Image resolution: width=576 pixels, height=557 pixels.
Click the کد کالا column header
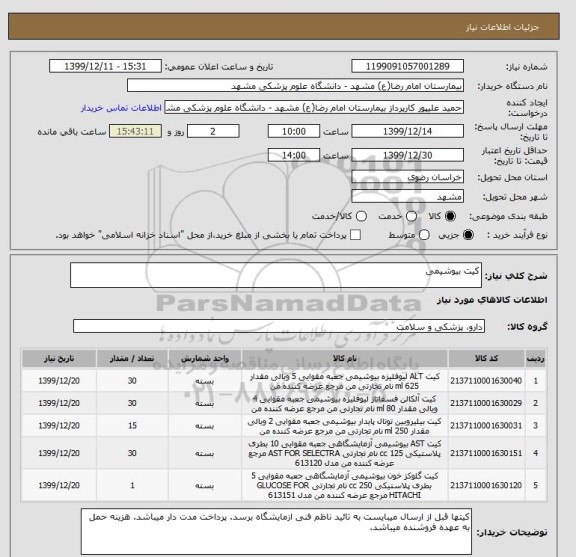pos(486,359)
